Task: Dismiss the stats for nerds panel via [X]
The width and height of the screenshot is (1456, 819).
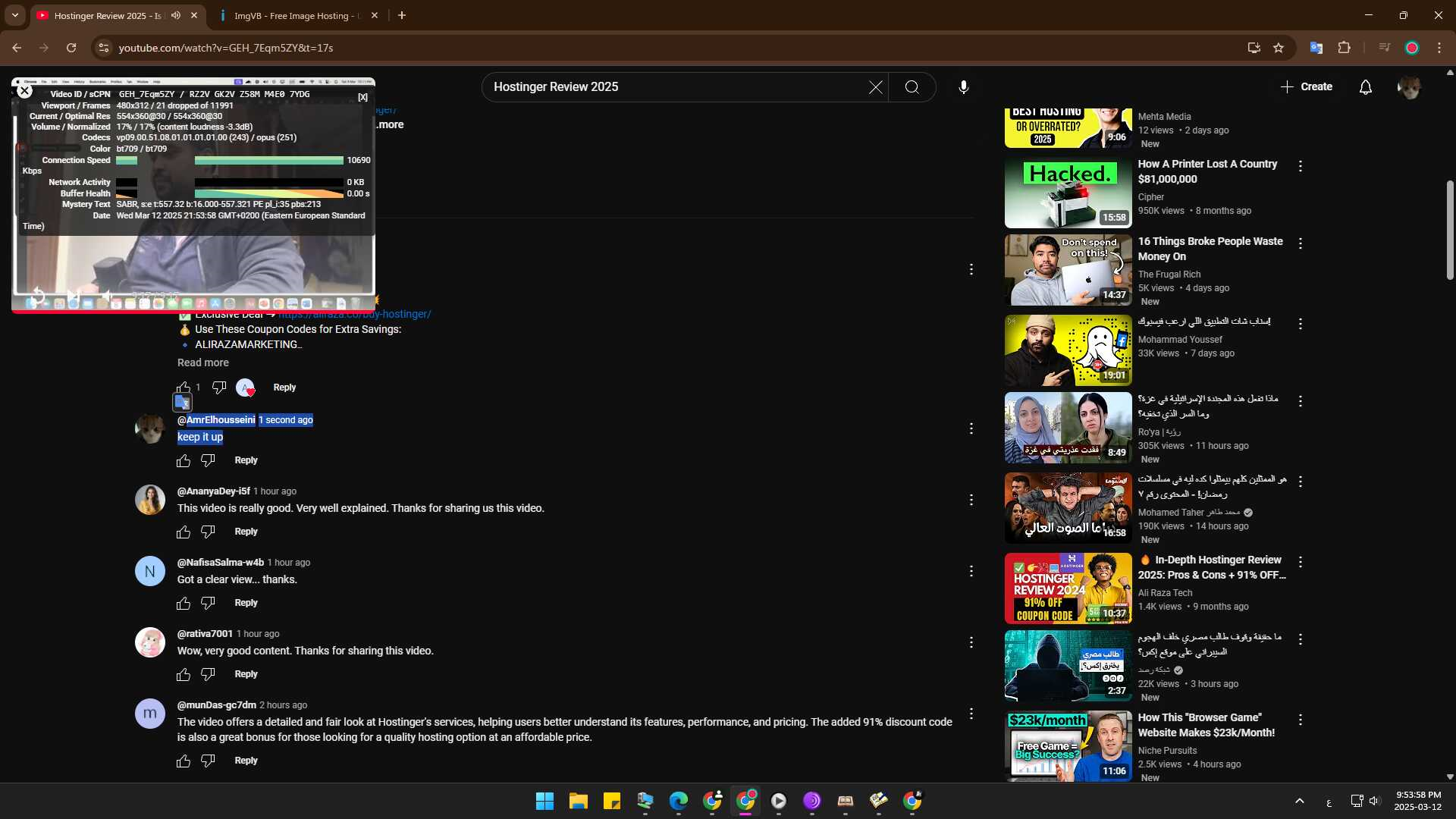Action: coord(362,97)
